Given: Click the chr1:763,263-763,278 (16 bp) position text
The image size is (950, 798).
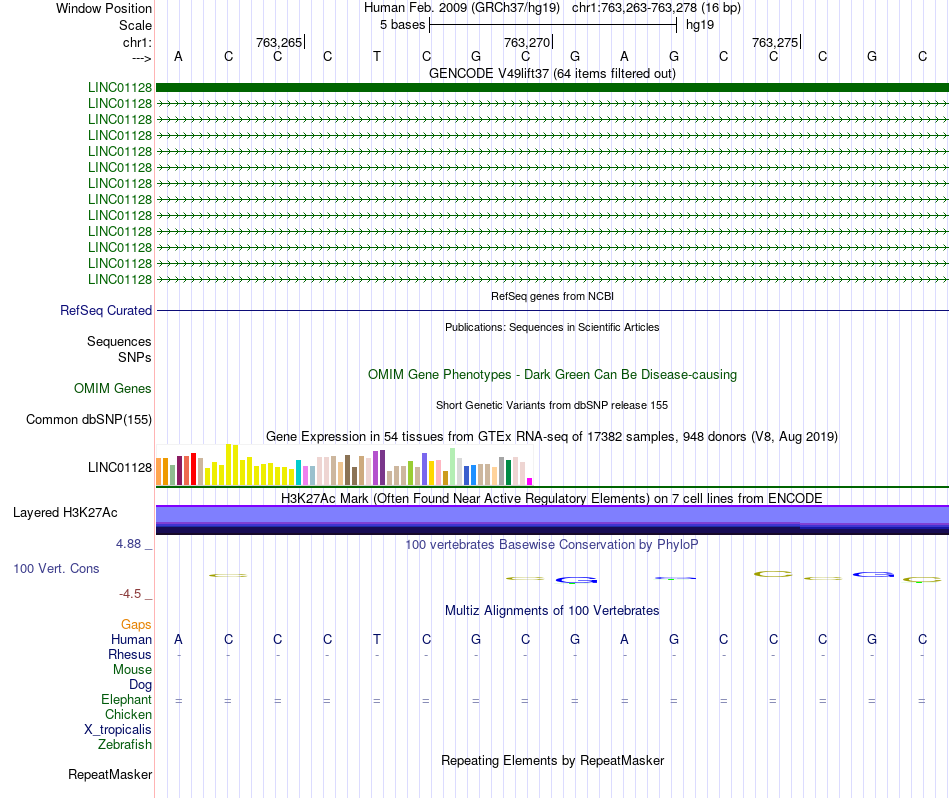Looking at the screenshot, I should point(656,8).
